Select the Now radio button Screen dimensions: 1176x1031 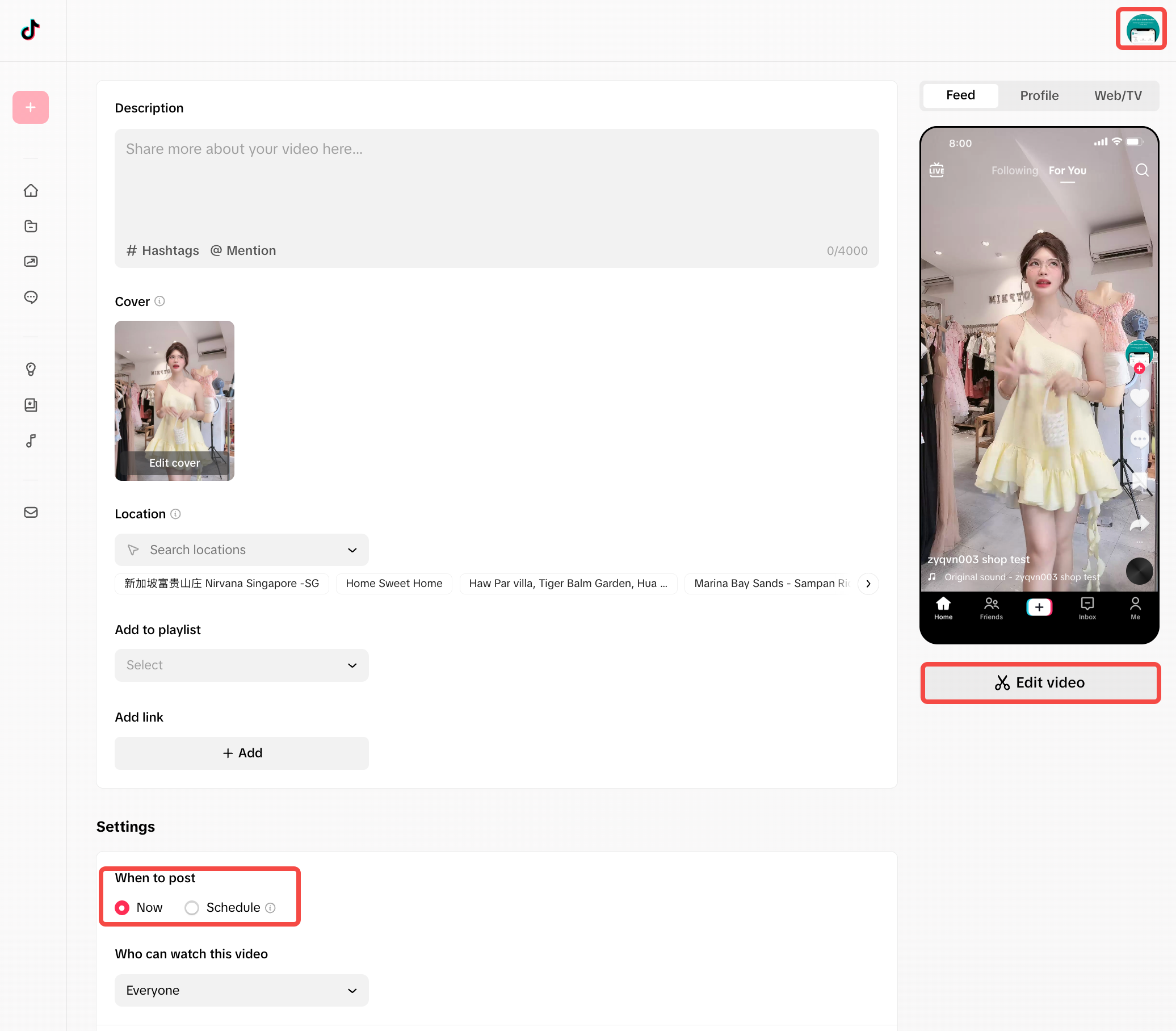click(122, 907)
